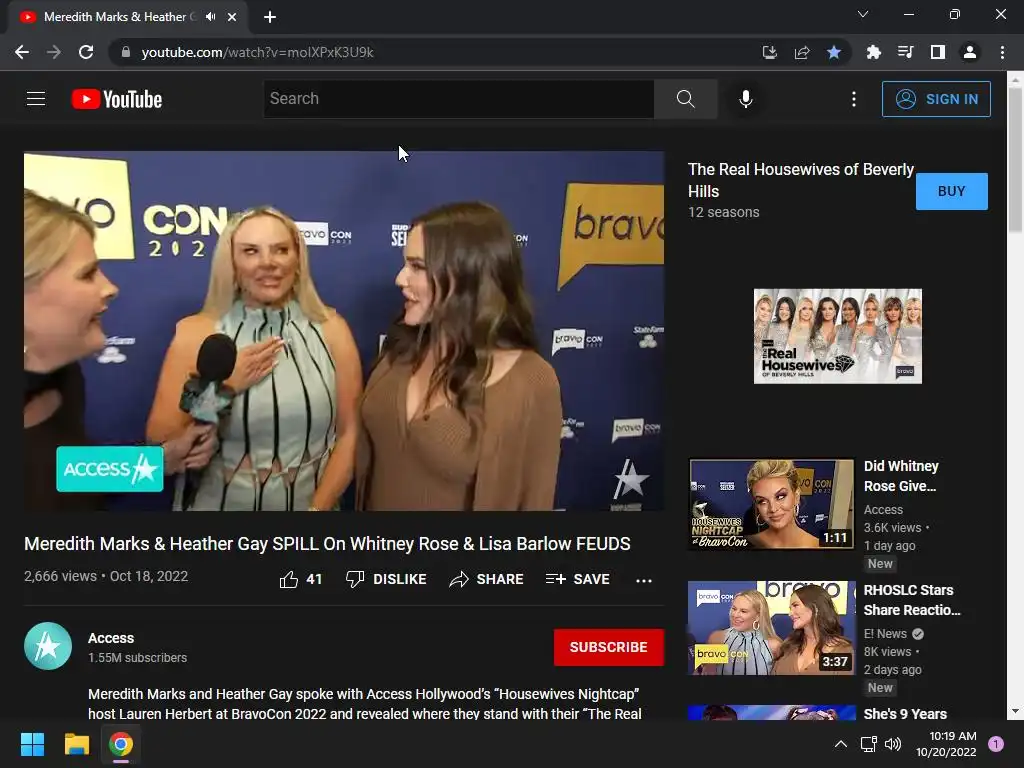Screen dimensions: 1024x768
Task: Start voice search with microphone icon
Action: coord(745,99)
